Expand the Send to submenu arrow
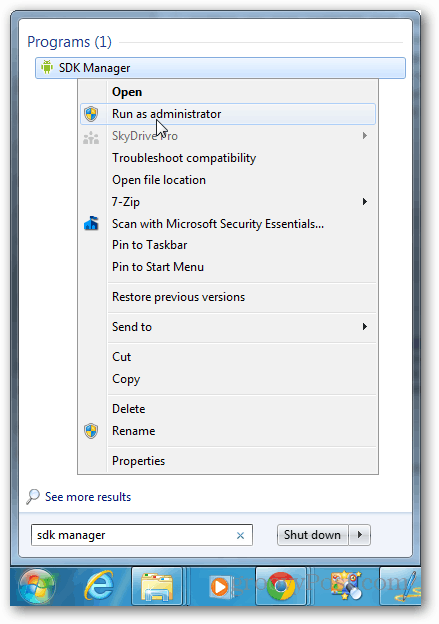 365,327
